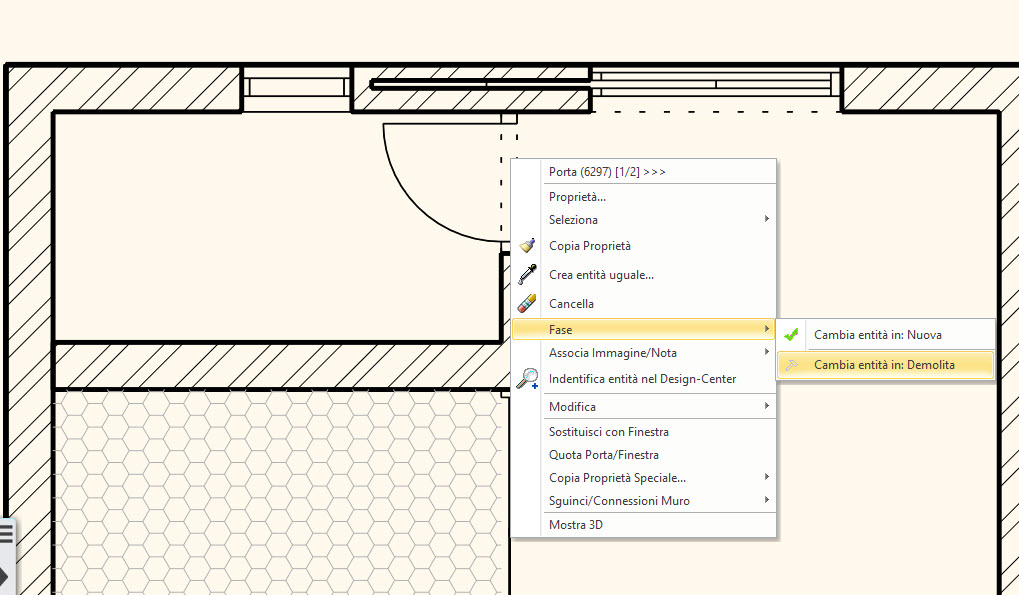The width and height of the screenshot is (1019, 595).
Task: Click the hamburger menu icon in the side panel tab
Action: tap(6, 534)
